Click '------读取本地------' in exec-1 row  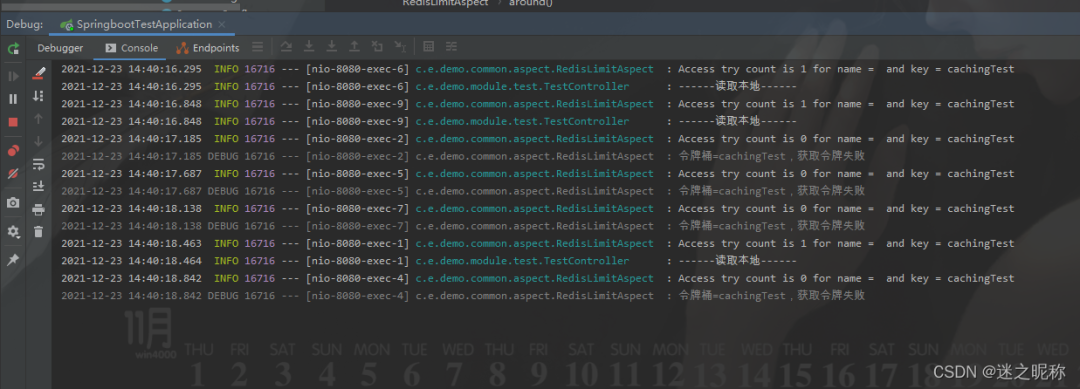point(737,261)
